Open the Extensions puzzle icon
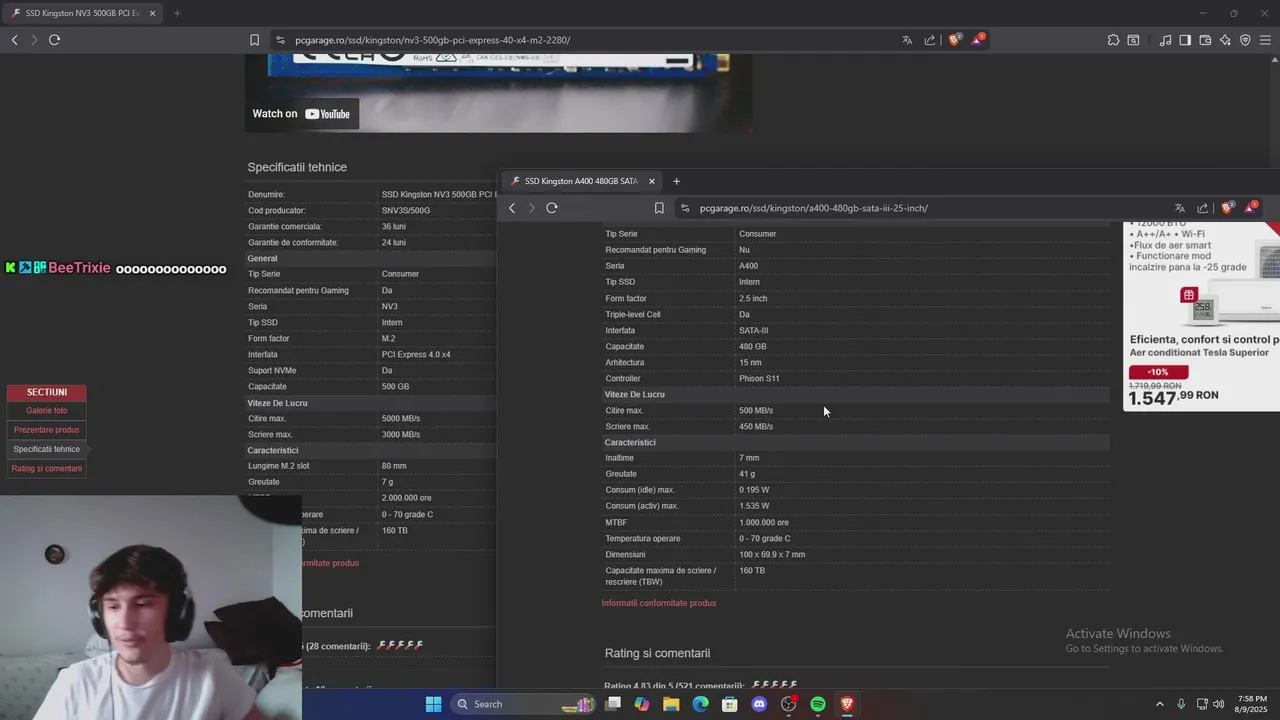Screen dimensions: 1280x720 pyautogui.click(x=1113, y=40)
